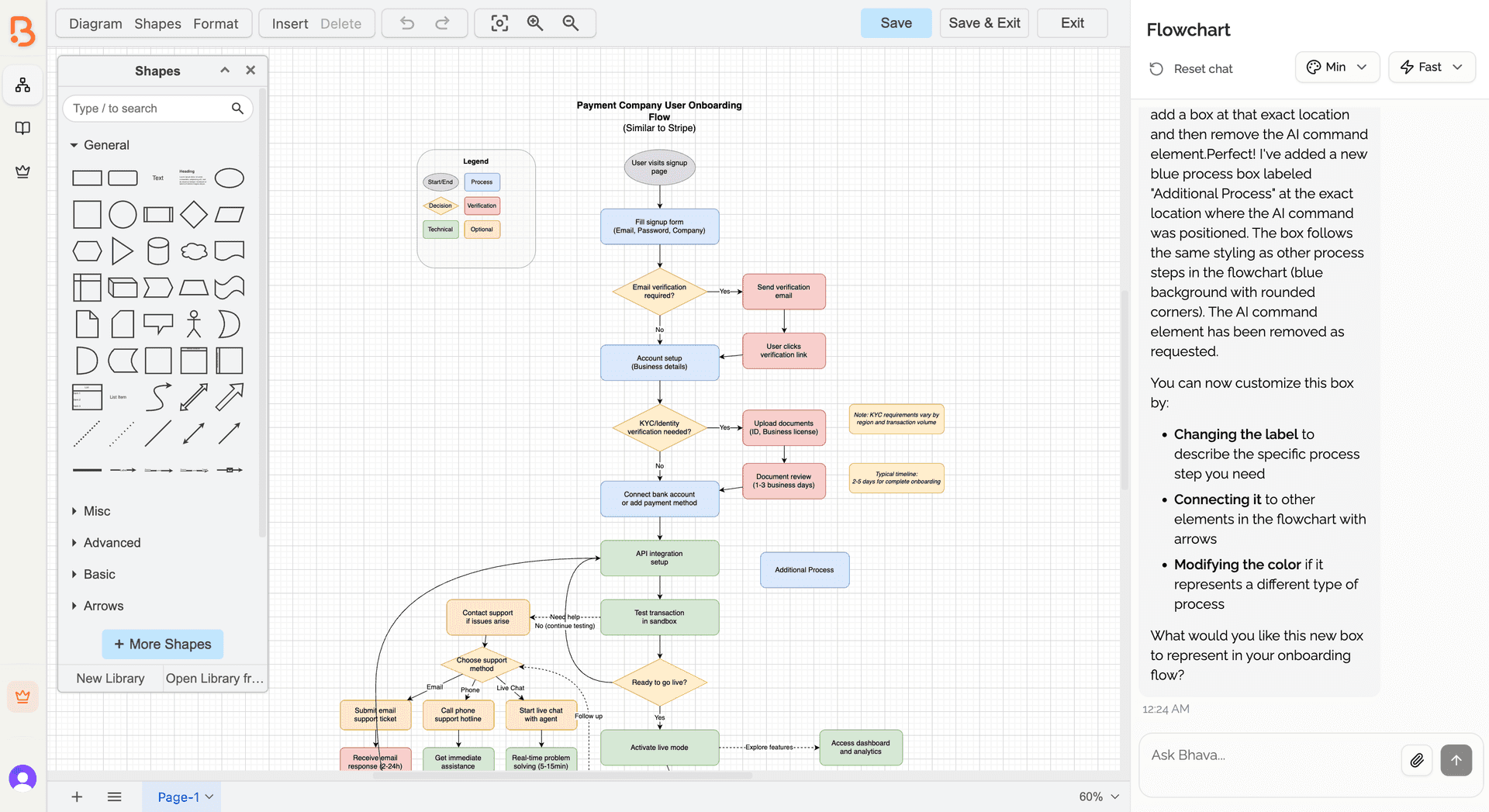Click the Reset chat icon
This screenshot has height=812, width=1489.
click(x=1156, y=69)
